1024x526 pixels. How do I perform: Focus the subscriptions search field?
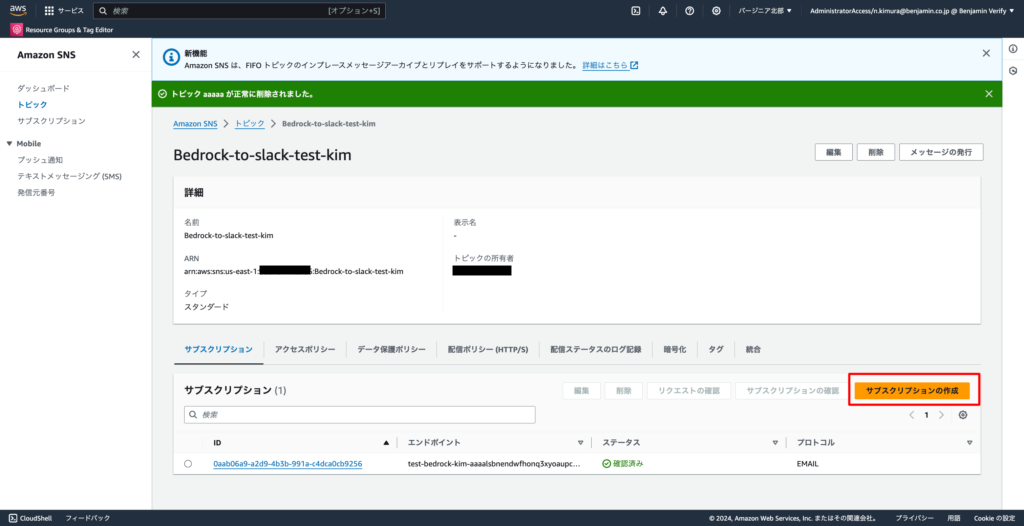click(x=360, y=415)
